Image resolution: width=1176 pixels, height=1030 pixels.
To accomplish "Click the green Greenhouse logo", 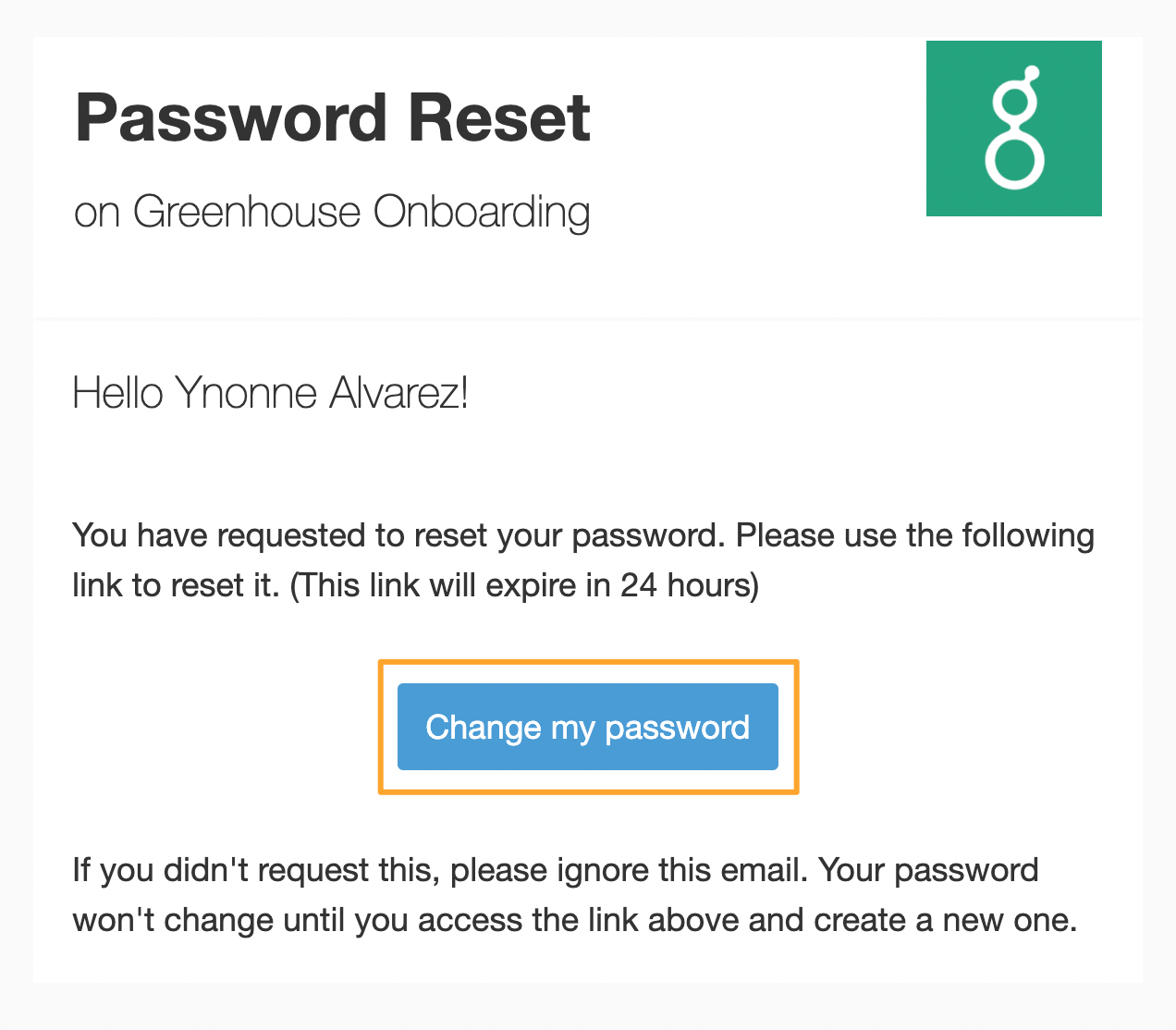I will [1014, 129].
